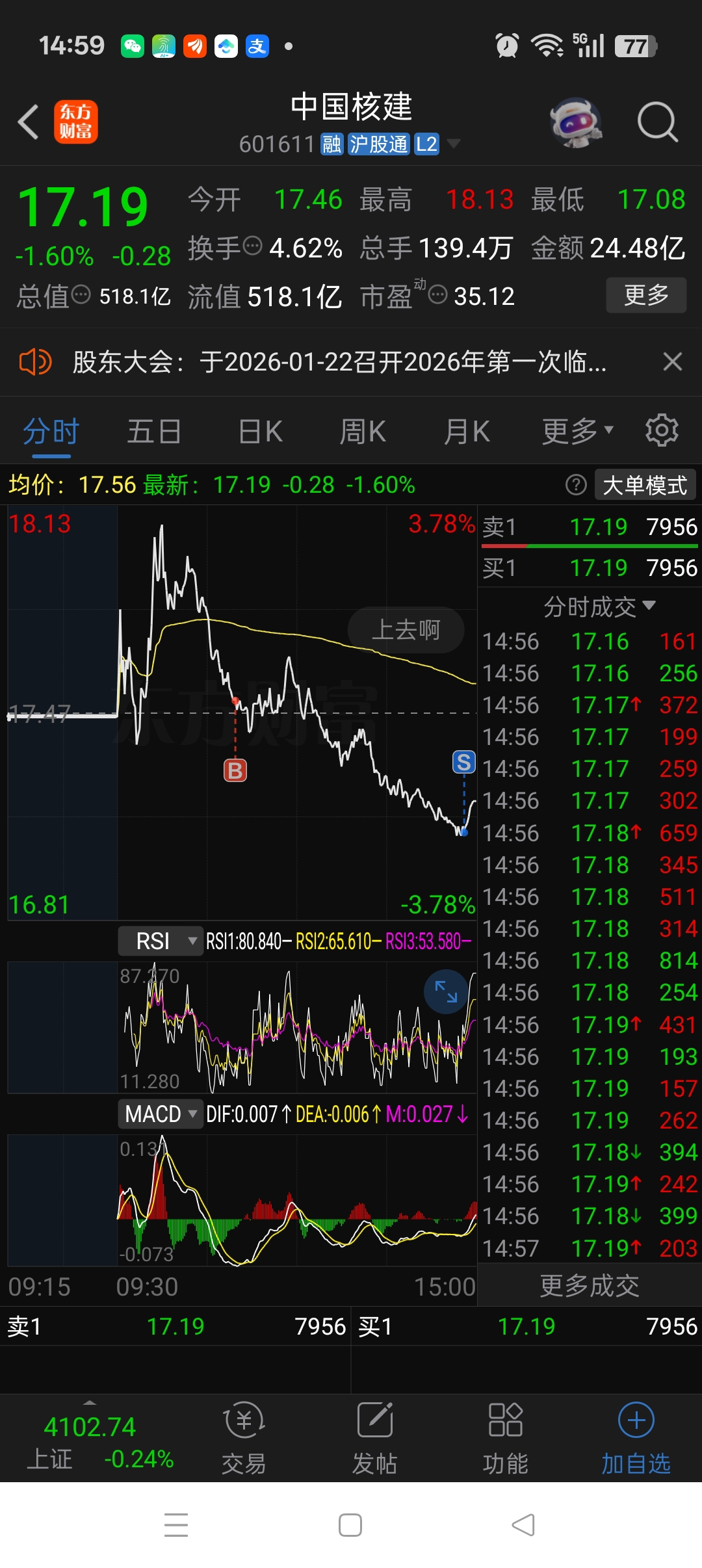702x1568 pixels.
Task: Tap the 卖1 row in the side order book
Action: [590, 527]
